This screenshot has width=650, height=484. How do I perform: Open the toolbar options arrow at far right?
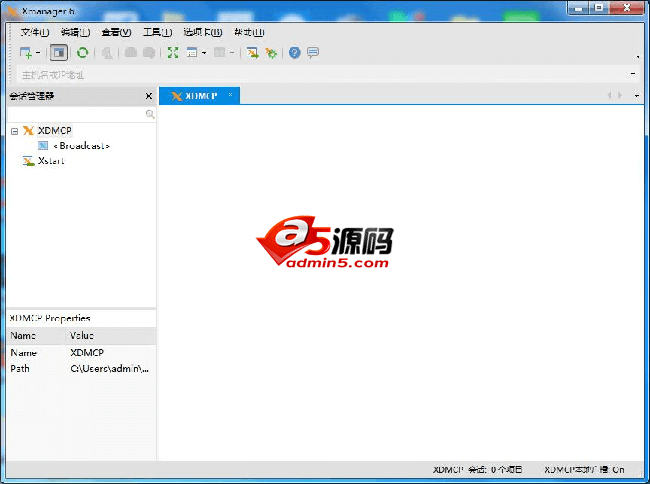(638, 57)
